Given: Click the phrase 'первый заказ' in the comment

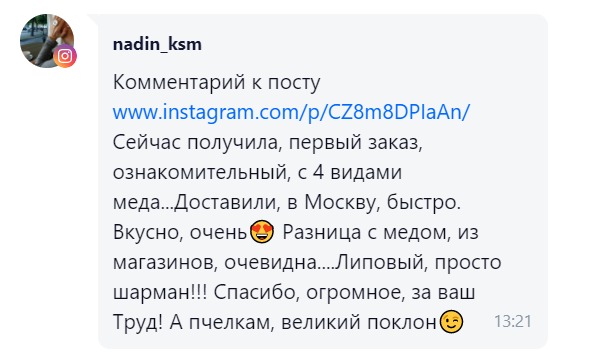Looking at the screenshot, I should click(355, 143).
